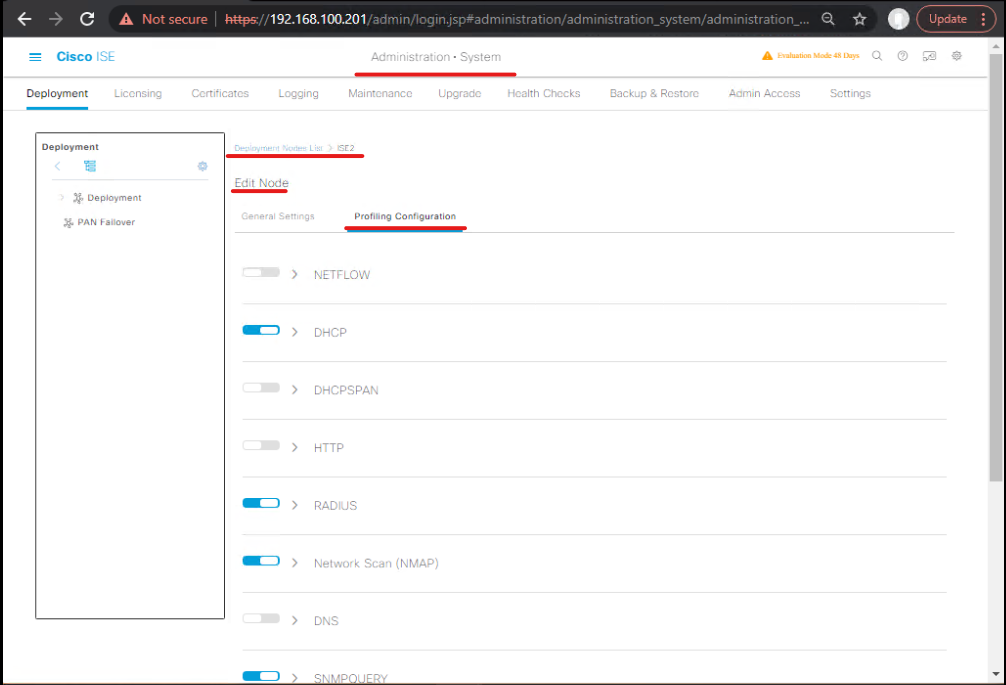Click browser back arrow
Viewport: 1006px width, 685px height.
(24, 19)
